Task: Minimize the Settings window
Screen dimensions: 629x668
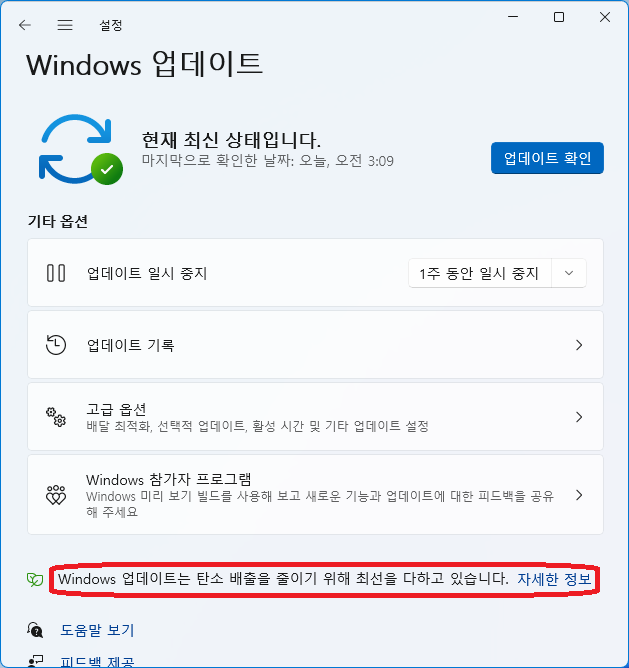Action: pyautogui.click(x=513, y=17)
